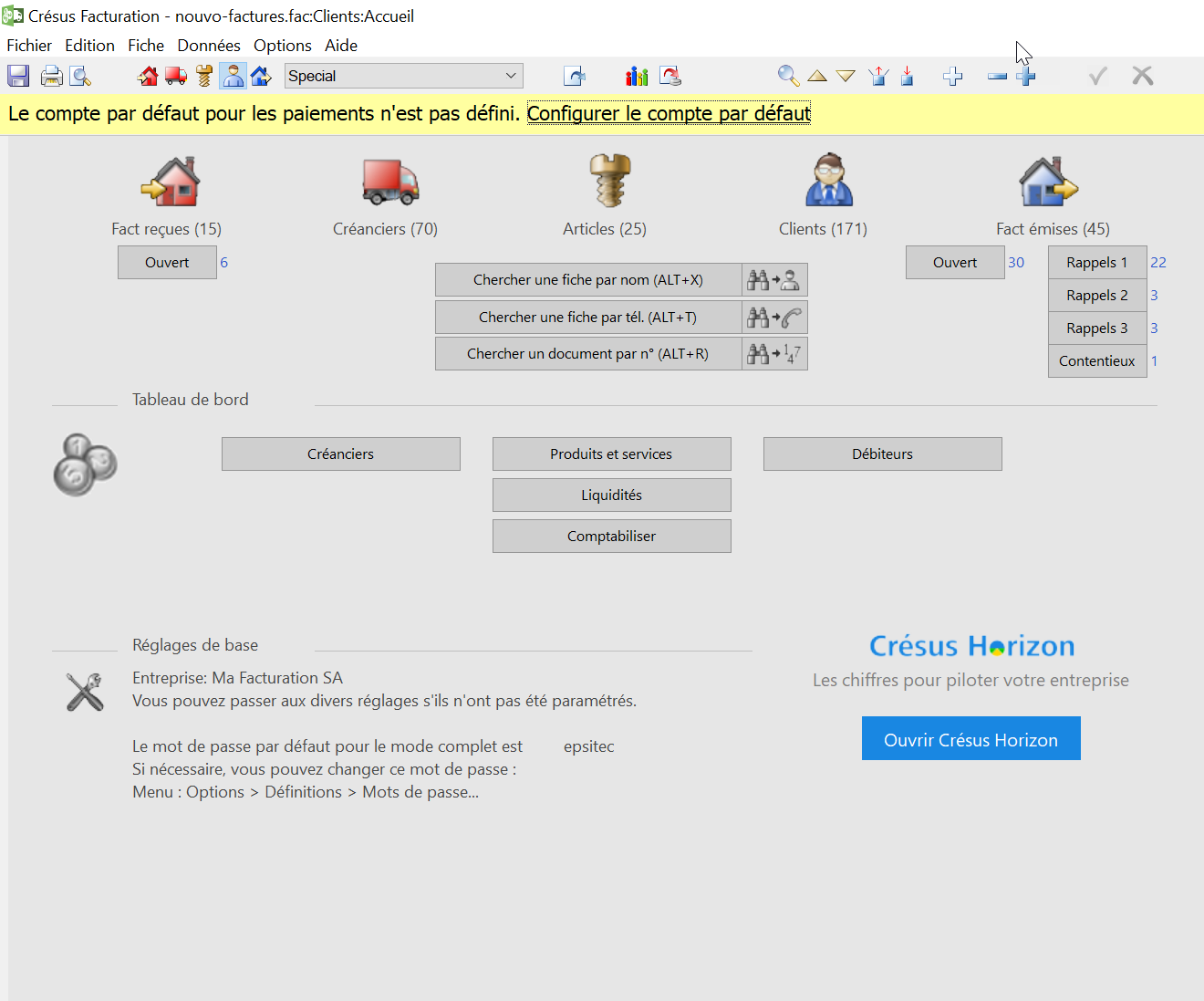Click the Liquidités button

point(612,495)
